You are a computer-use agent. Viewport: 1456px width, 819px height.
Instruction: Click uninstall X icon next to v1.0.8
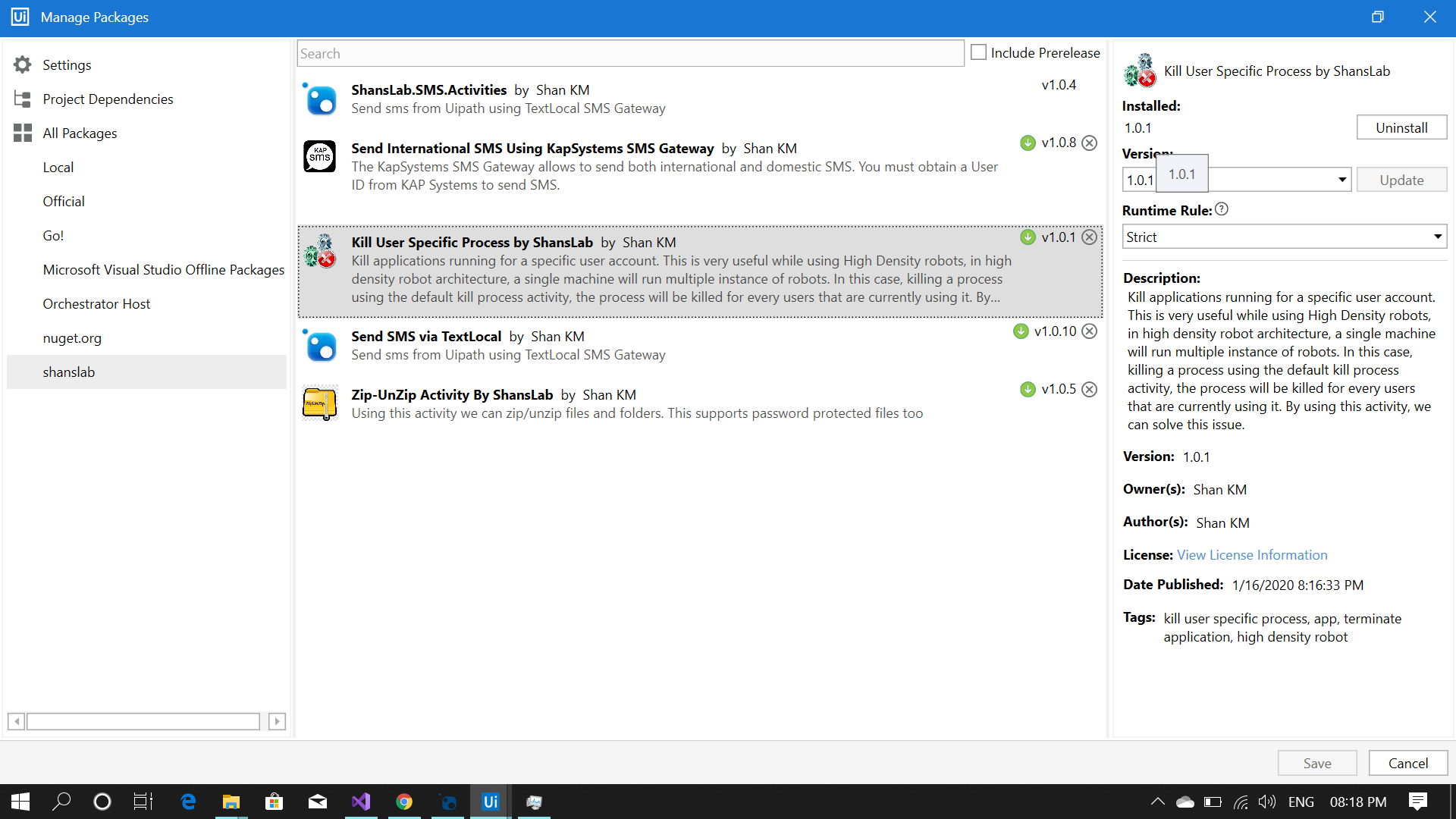[x=1090, y=143]
